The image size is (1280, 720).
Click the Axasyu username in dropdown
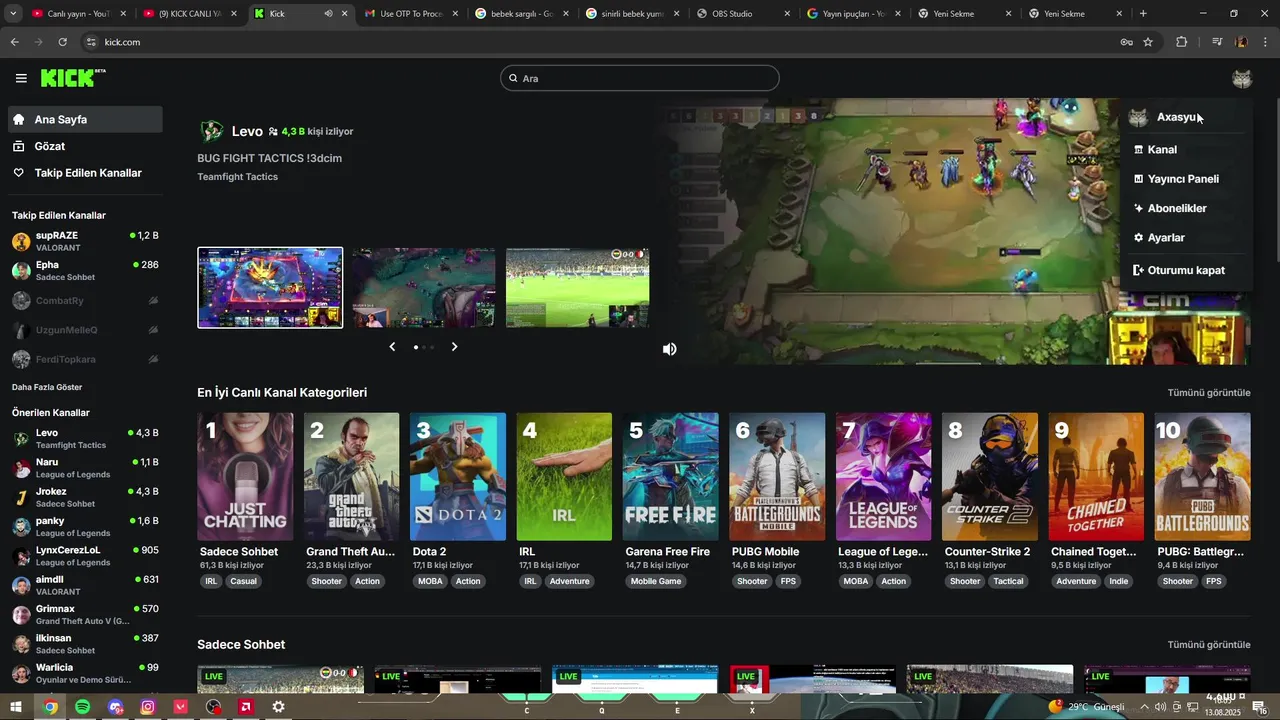point(1177,117)
